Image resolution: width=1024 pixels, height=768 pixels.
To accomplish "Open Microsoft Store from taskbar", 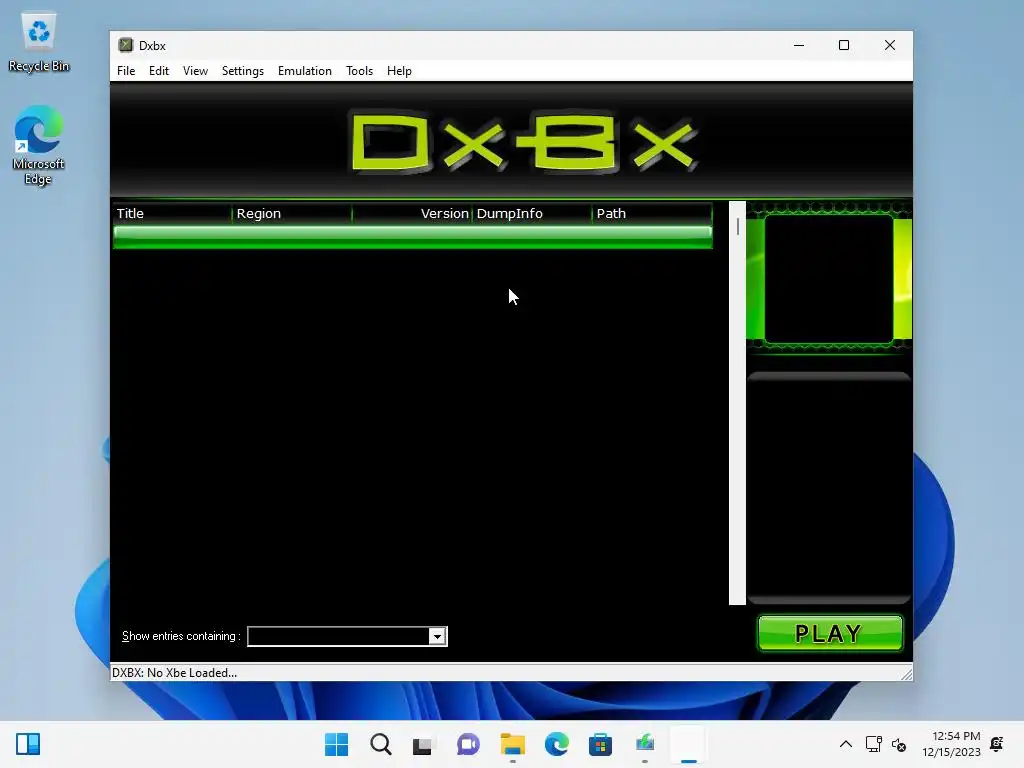I will point(600,744).
